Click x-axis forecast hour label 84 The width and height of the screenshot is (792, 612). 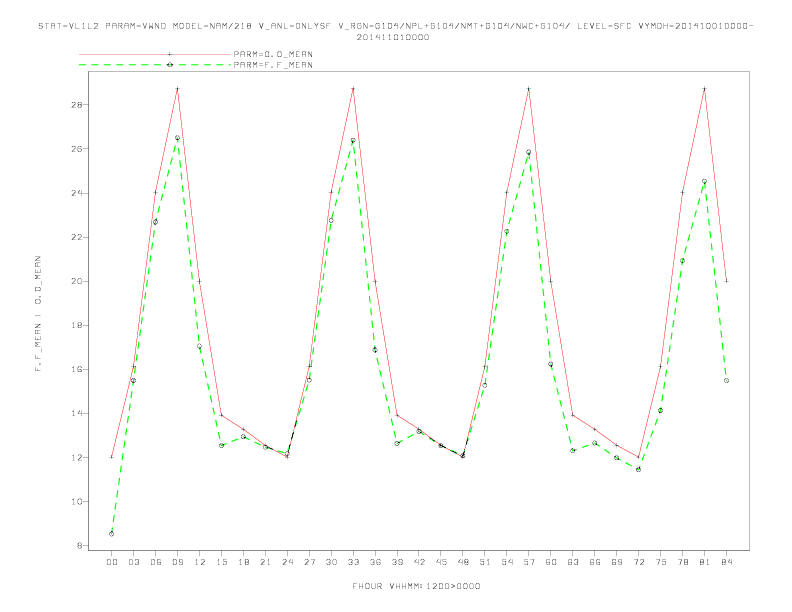pyautogui.click(x=726, y=562)
